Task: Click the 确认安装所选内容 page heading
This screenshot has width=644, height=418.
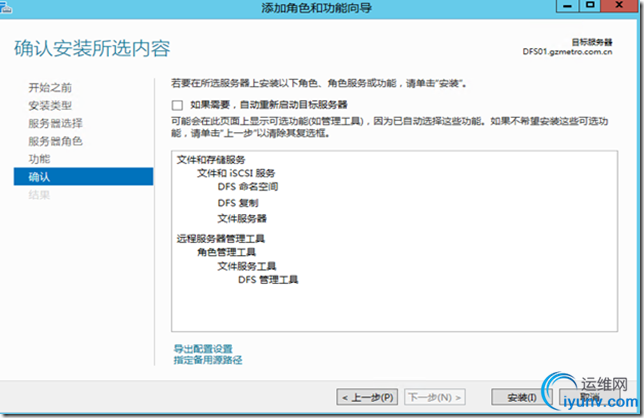Action: 92,48
